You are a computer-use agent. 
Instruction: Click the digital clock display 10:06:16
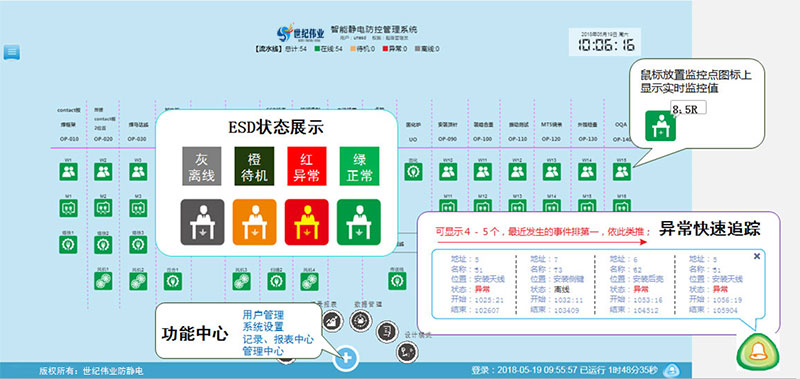pyautogui.click(x=607, y=45)
